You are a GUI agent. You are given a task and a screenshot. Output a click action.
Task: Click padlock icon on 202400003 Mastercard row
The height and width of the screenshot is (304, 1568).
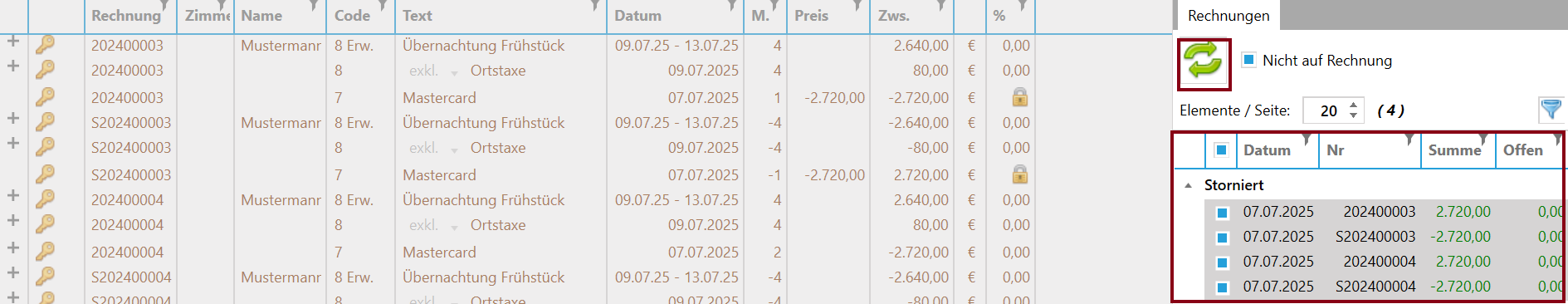pos(1019,97)
